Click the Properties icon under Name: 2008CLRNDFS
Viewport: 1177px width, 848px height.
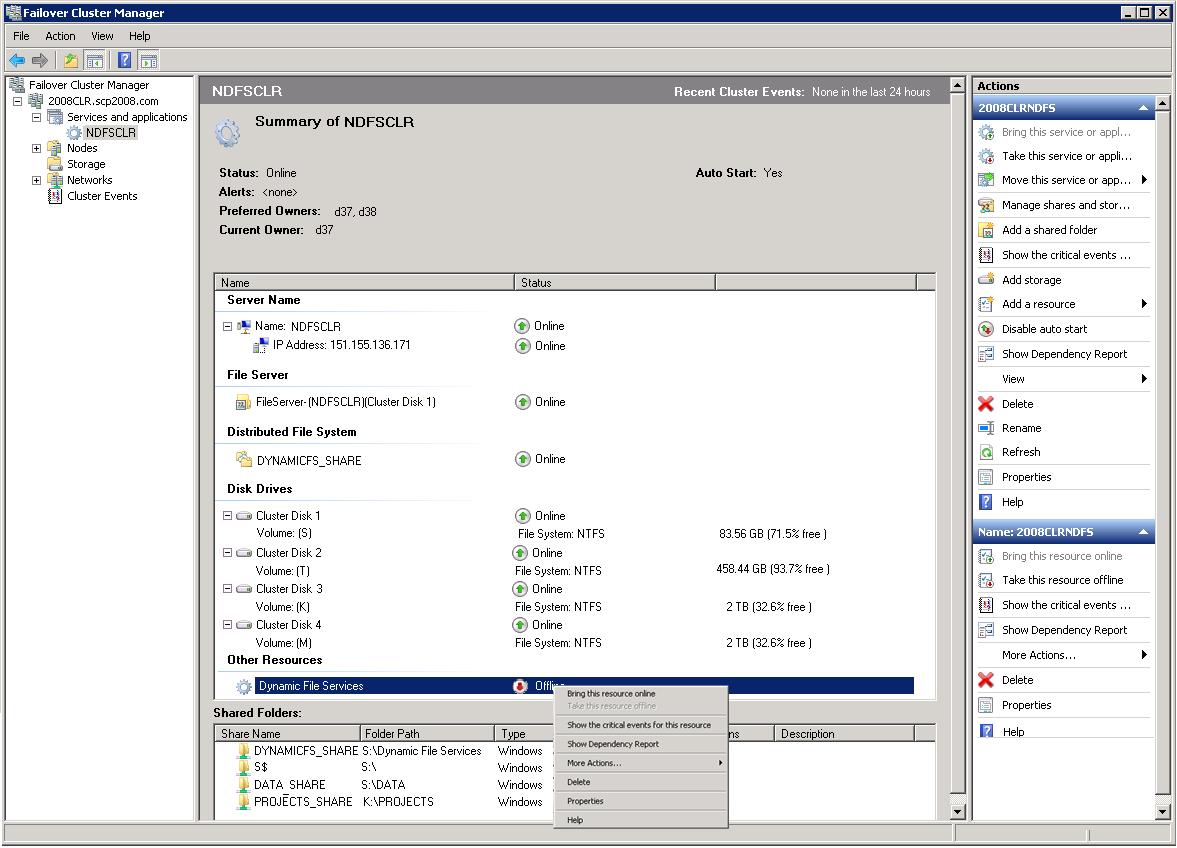(986, 705)
